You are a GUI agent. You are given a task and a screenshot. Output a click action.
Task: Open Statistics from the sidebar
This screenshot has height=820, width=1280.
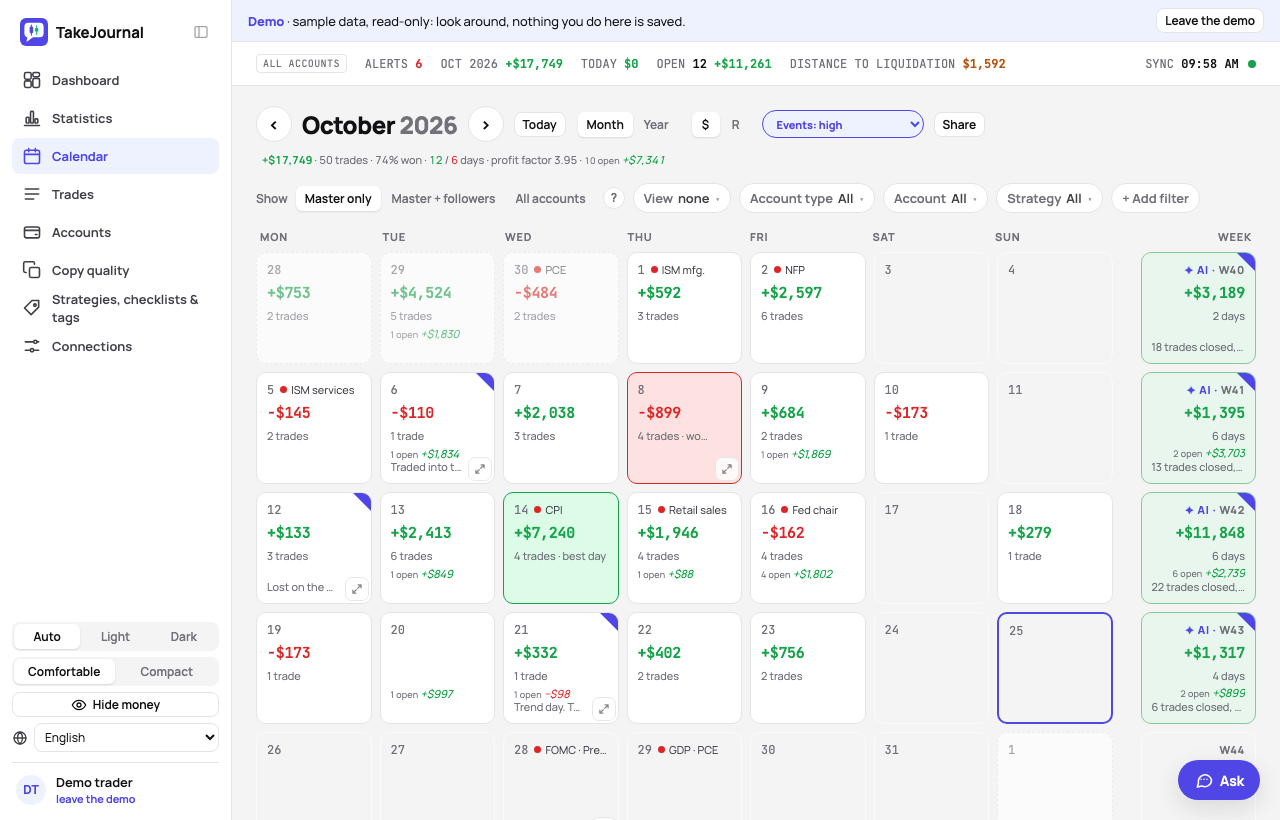115,118
